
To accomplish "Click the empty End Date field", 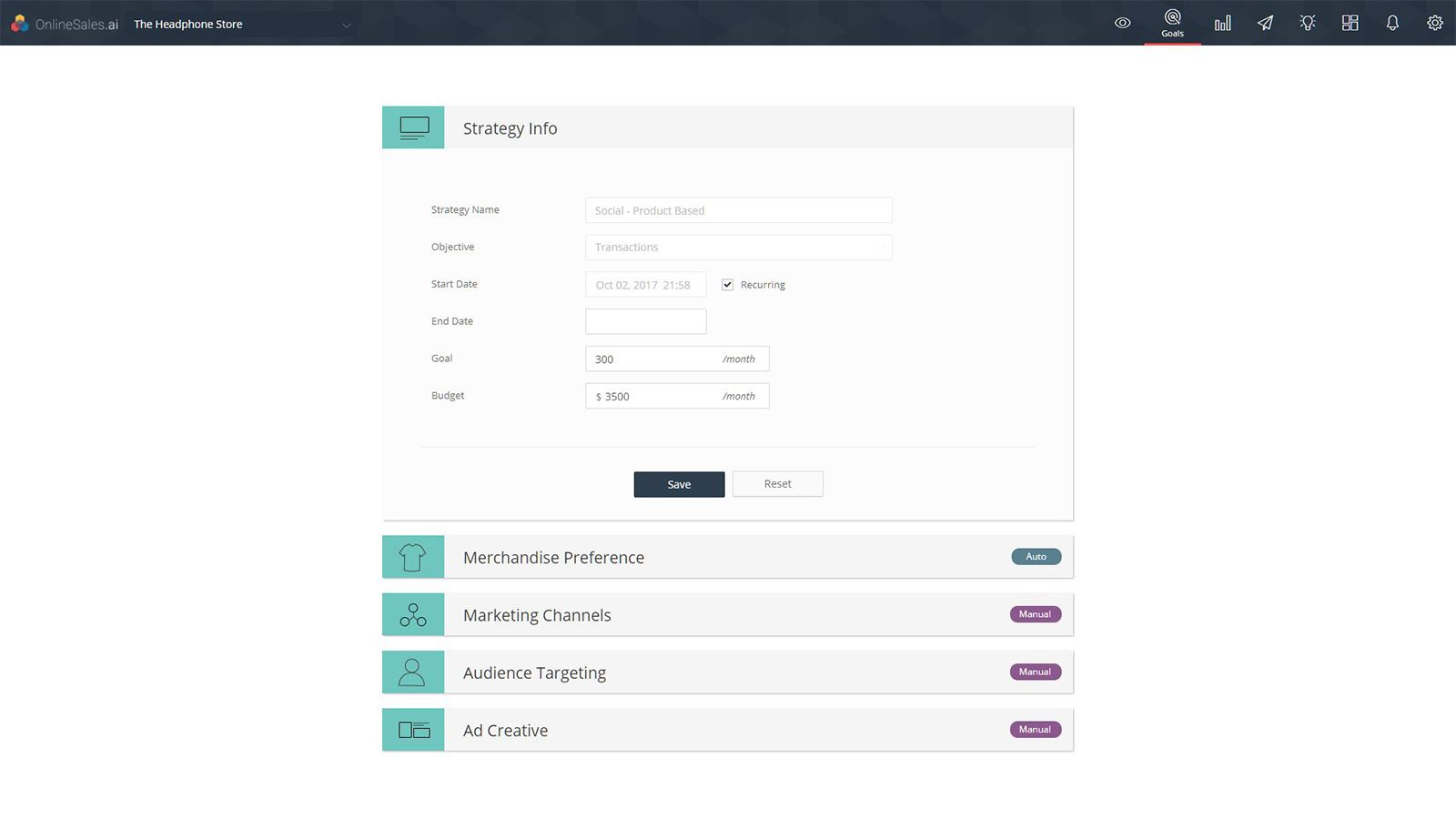I will pos(645,320).
